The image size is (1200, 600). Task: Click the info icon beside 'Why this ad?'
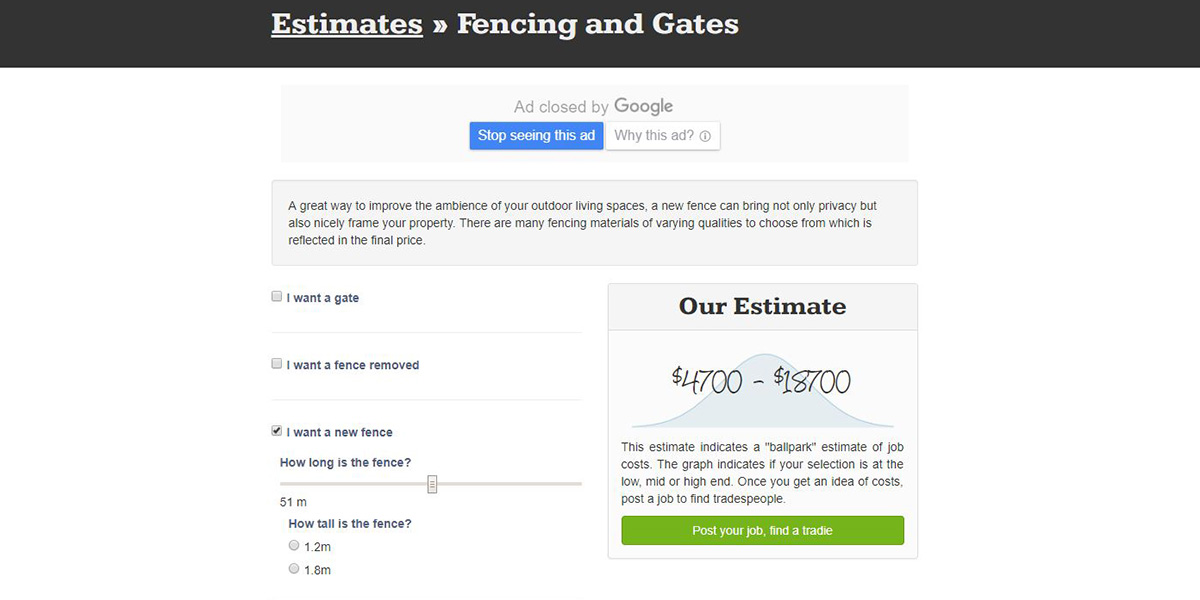pos(705,137)
